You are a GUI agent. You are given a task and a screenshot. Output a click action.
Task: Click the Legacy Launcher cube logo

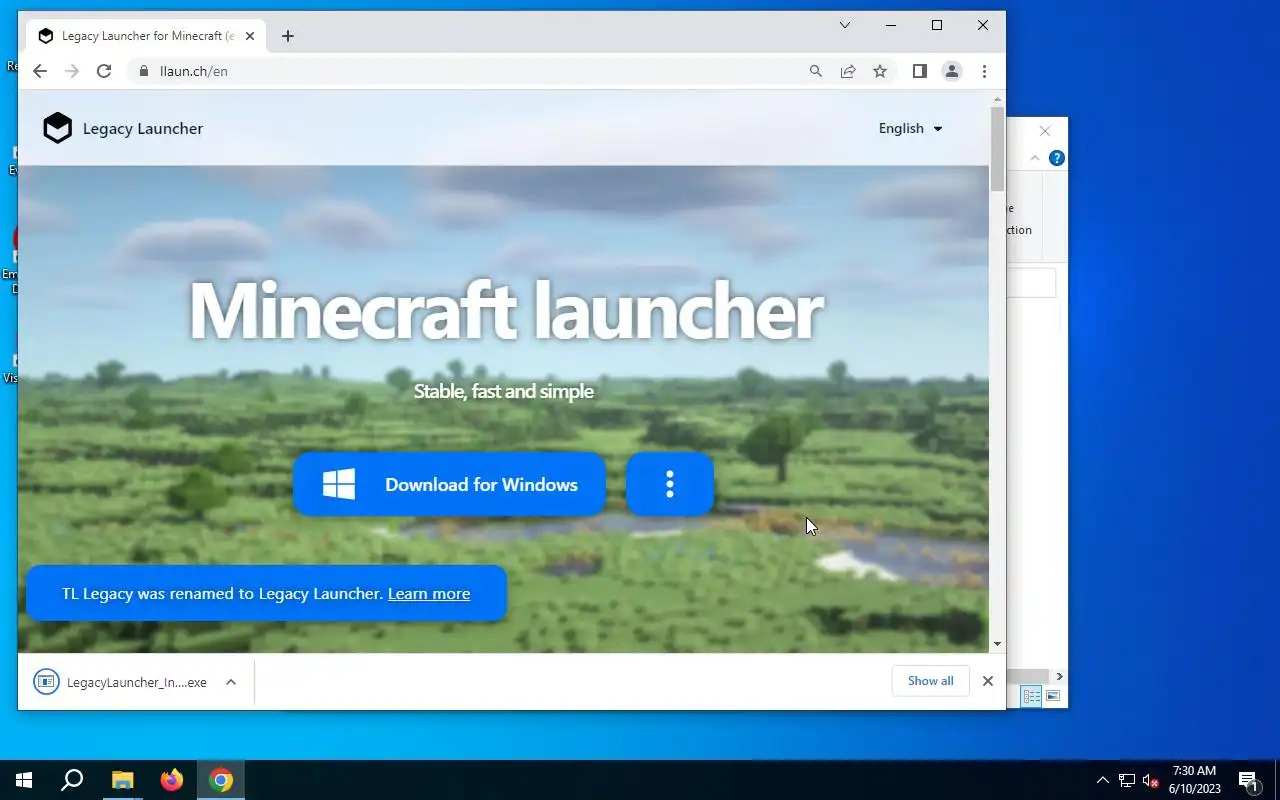pos(58,128)
